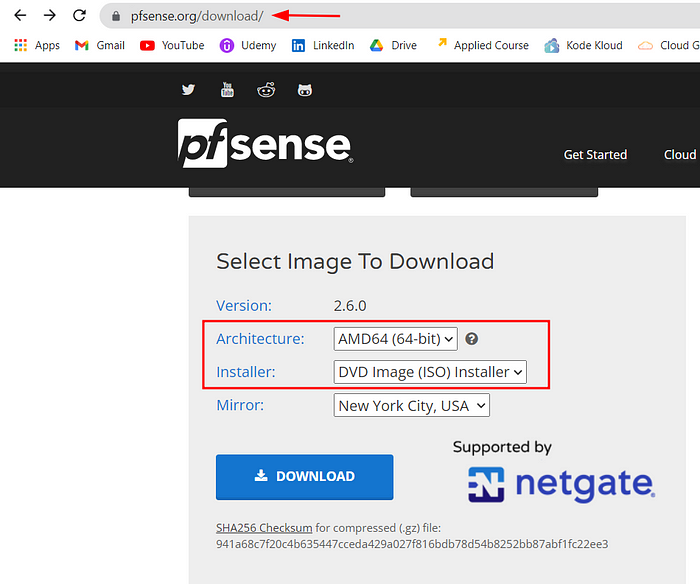Viewport: 700px width, 584px height.
Task: Click the pfSense logo
Action: pyautogui.click(x=265, y=143)
